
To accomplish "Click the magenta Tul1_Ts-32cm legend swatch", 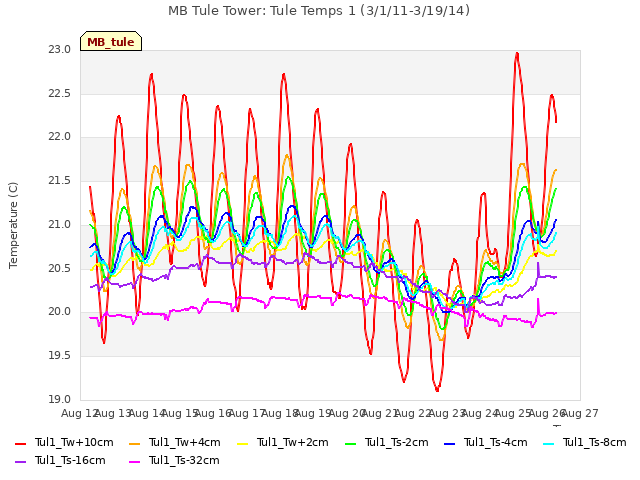I will pyautogui.click(x=134, y=461).
